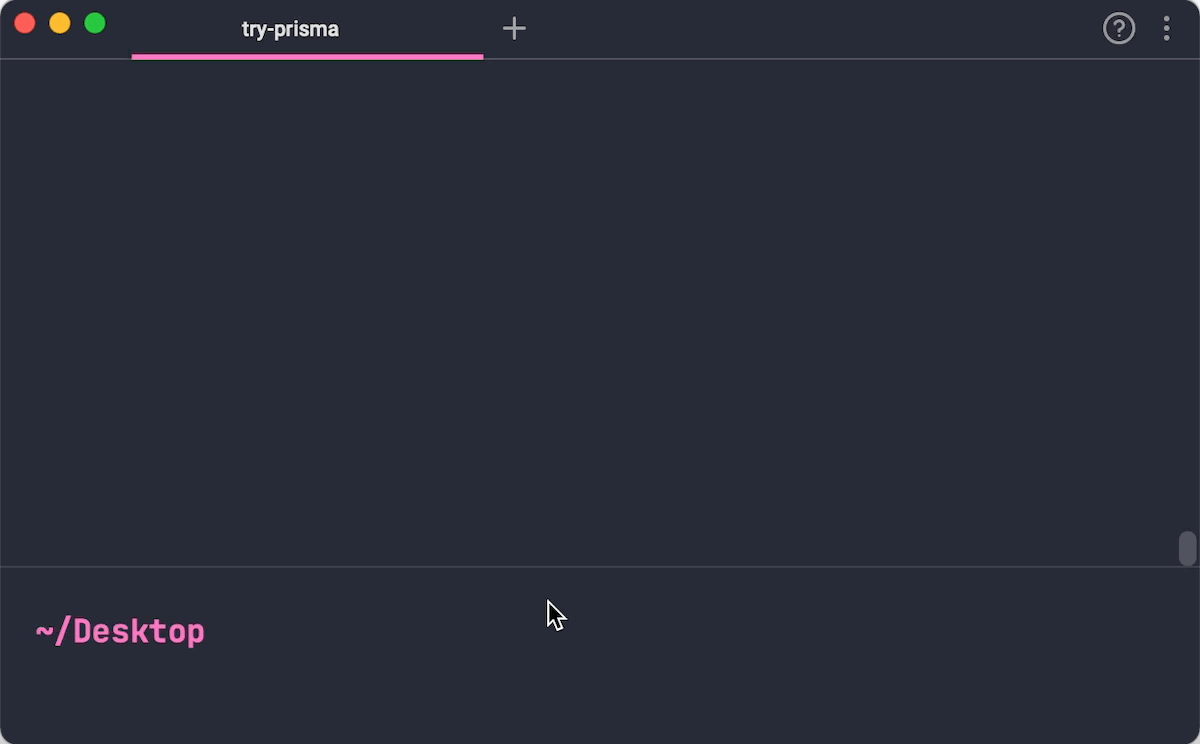This screenshot has width=1200, height=744.
Task: Click the pink active tab indicator
Action: [x=307, y=56]
